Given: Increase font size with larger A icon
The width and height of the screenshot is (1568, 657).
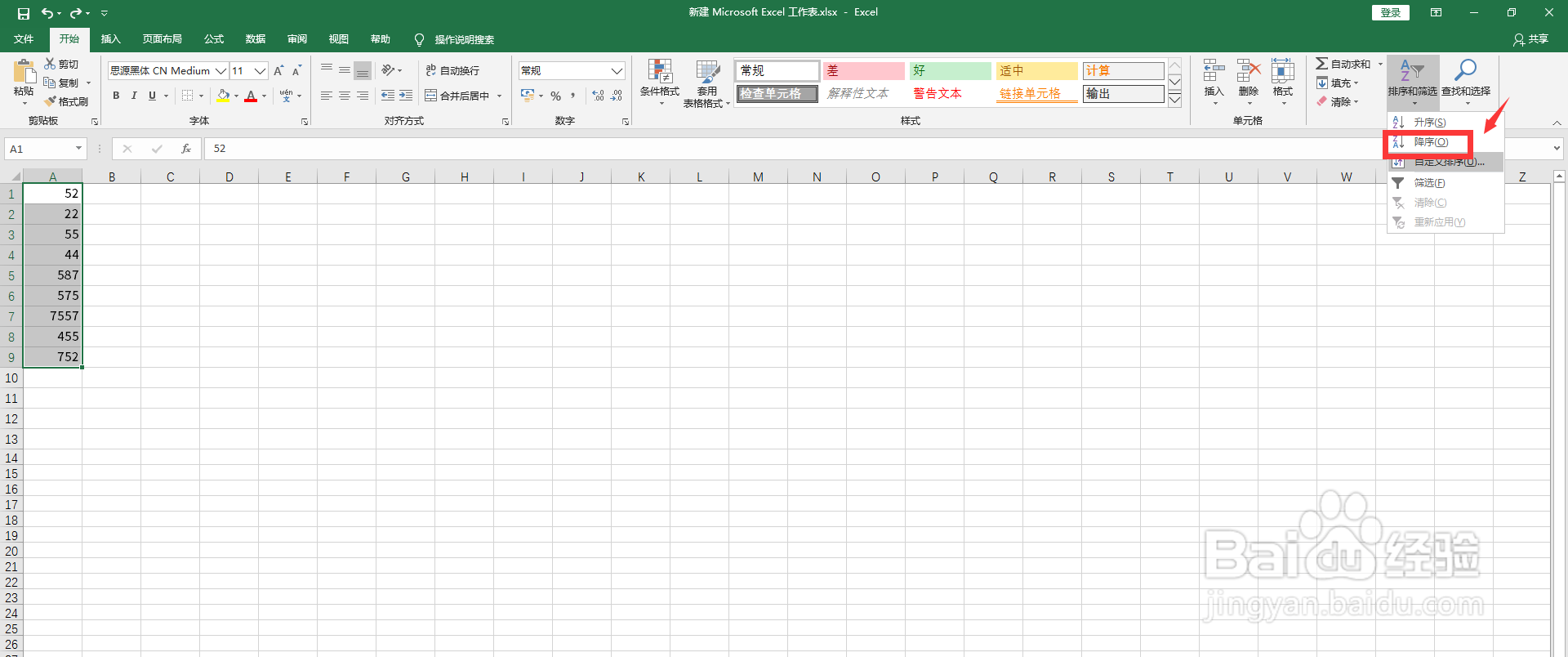Looking at the screenshot, I should pyautogui.click(x=278, y=71).
